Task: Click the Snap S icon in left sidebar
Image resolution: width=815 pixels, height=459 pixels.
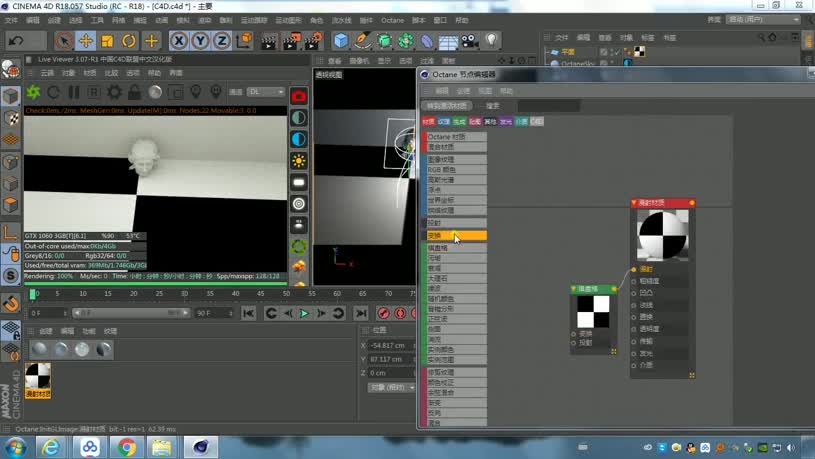Action: click(x=11, y=276)
